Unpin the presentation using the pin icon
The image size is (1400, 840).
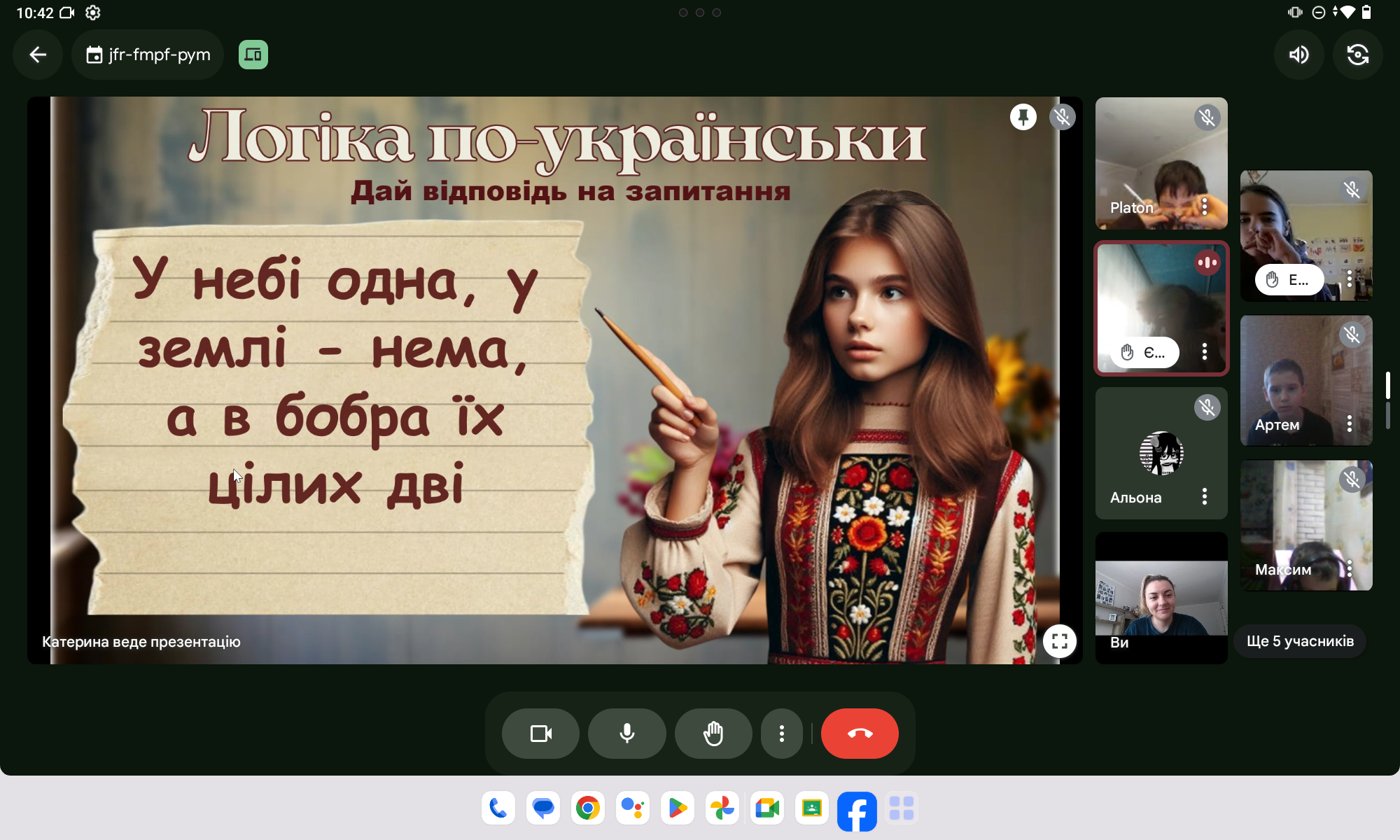(x=1023, y=117)
